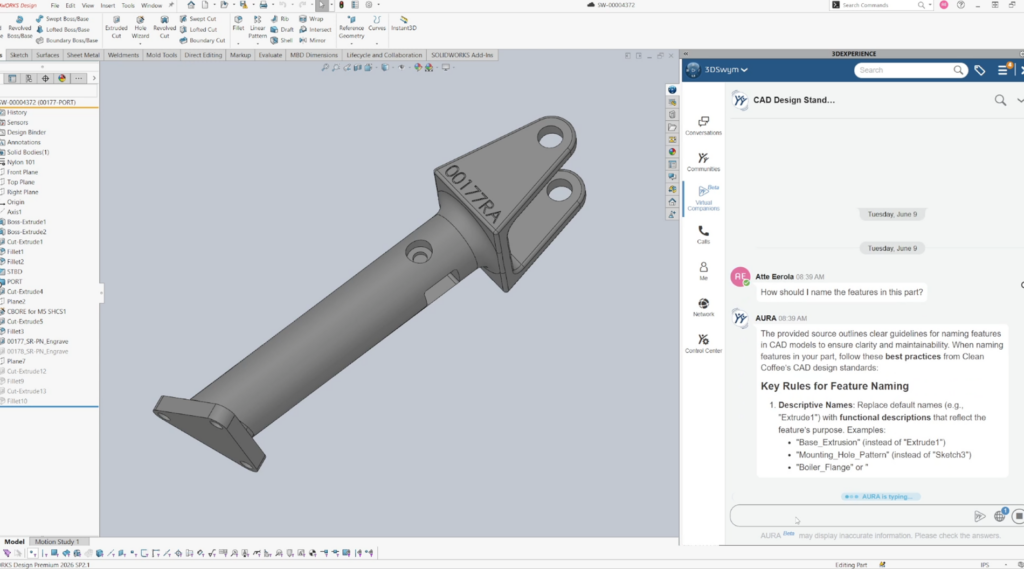Select the Extruded Cut tool

pos(116,27)
